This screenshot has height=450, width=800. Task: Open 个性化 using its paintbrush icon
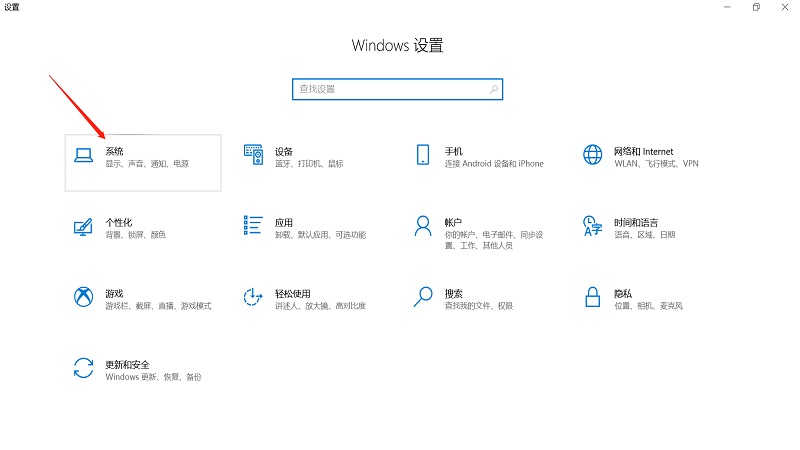pyautogui.click(x=83, y=226)
